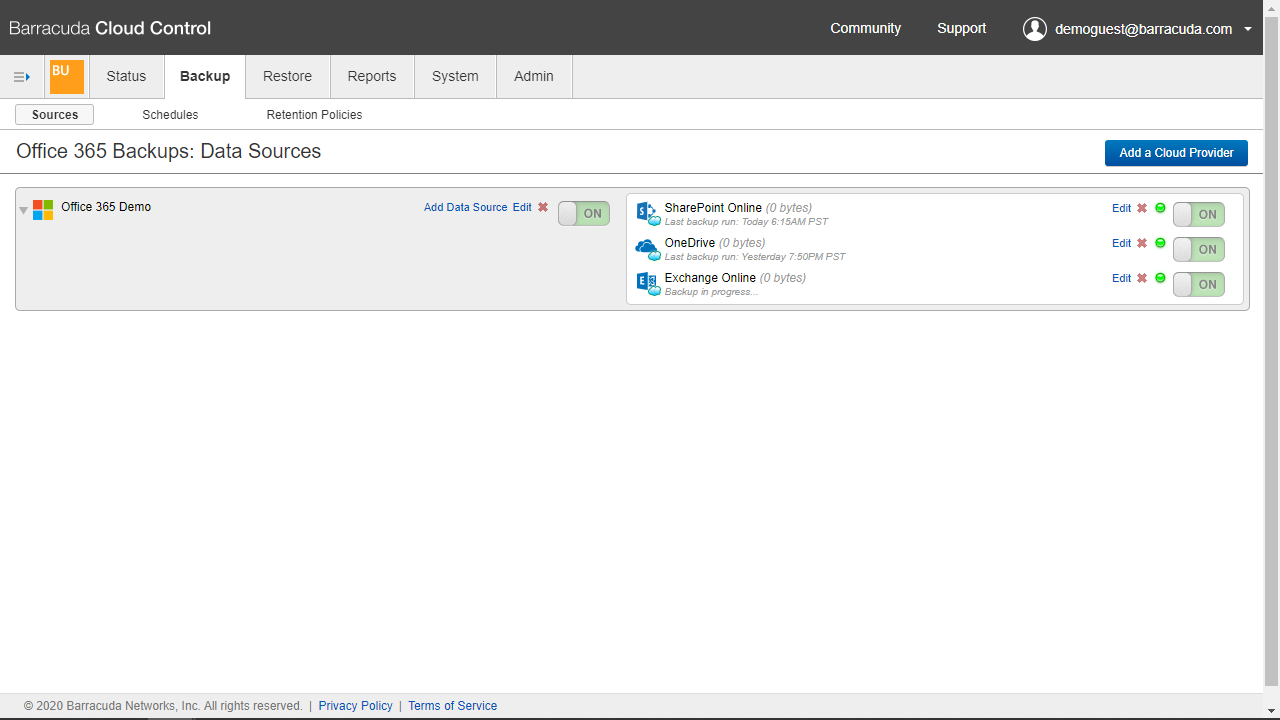This screenshot has width=1280, height=720.
Task: Click the OneDrive name text
Action: click(690, 243)
